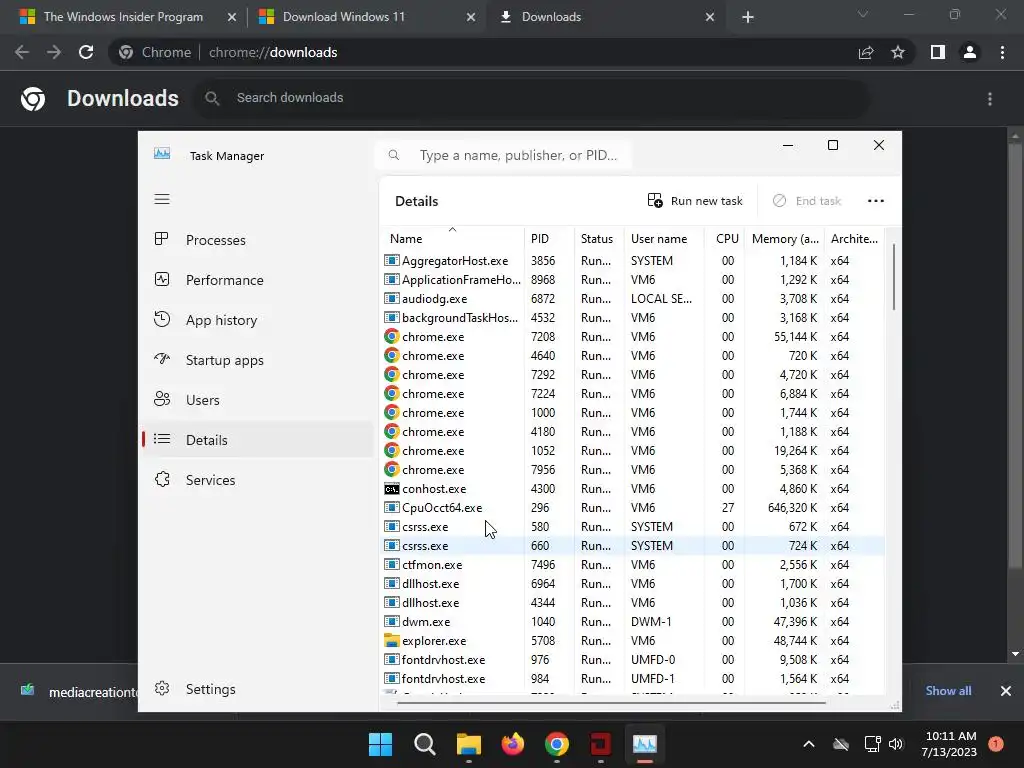Switch to the Performance page
1024x768 pixels.
[258, 280]
